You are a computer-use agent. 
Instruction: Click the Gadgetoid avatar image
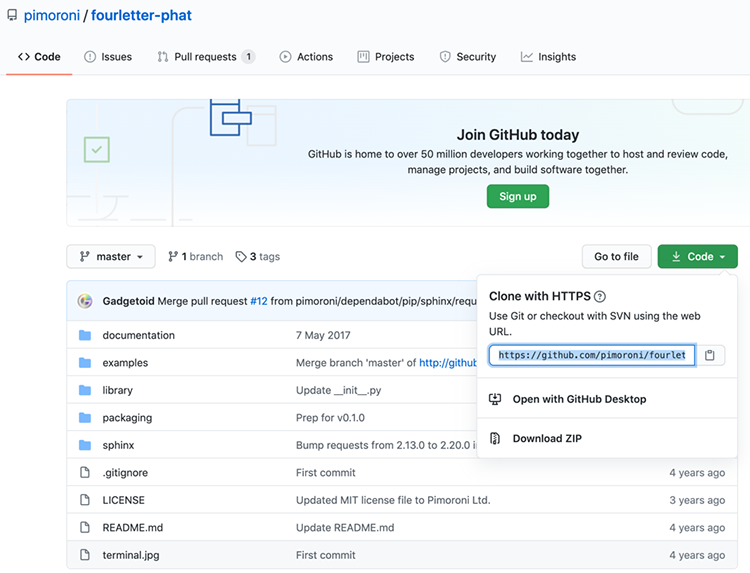coord(85,301)
